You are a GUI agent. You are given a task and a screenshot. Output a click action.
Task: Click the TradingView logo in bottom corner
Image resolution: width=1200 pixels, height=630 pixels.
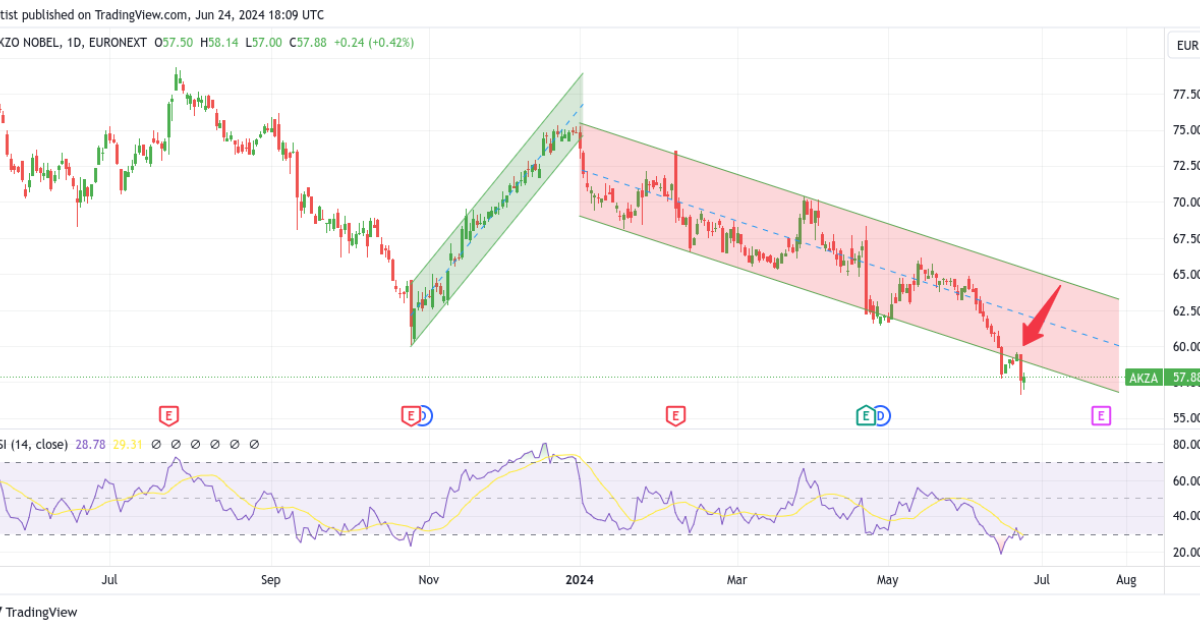40,611
